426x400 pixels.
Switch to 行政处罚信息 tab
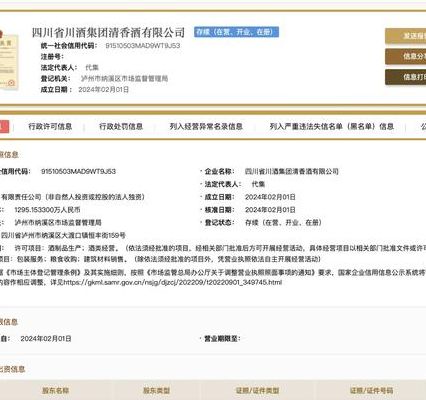point(121,127)
